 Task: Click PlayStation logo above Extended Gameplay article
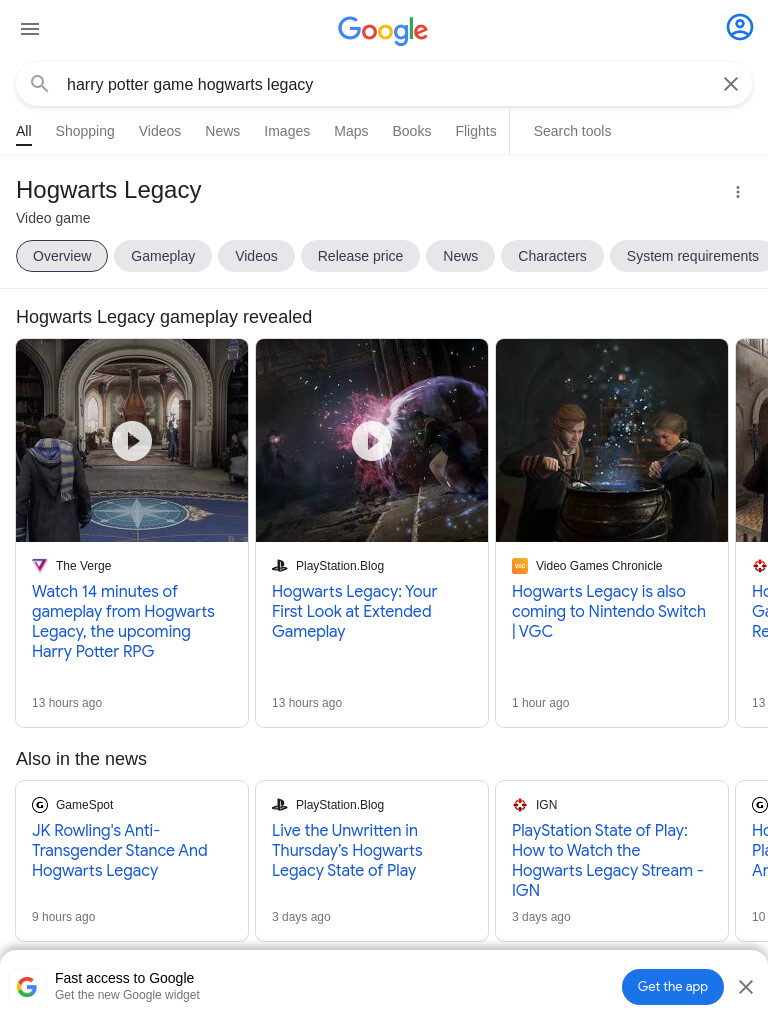tap(280, 566)
